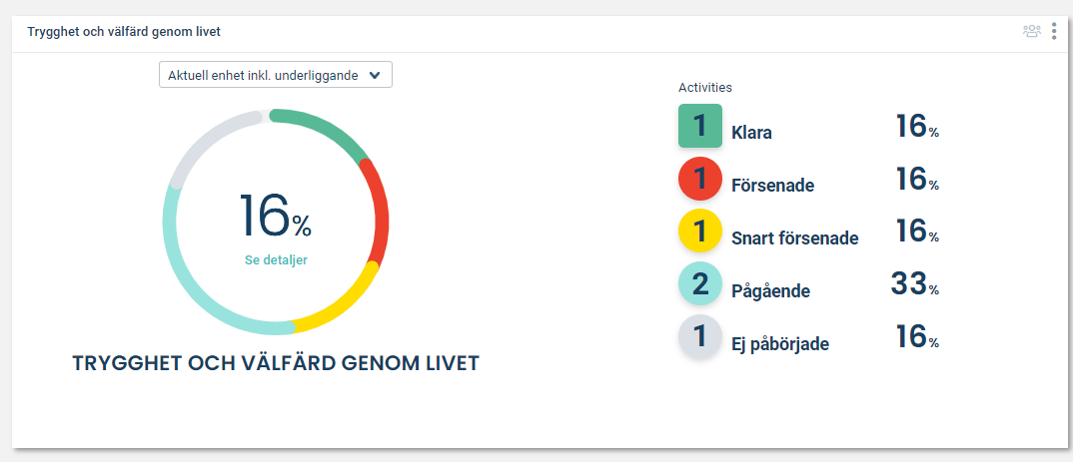This screenshot has height=462, width=1073.
Task: Open the Aktuell enhet inkl. underliggande dropdown
Action: pos(276,75)
